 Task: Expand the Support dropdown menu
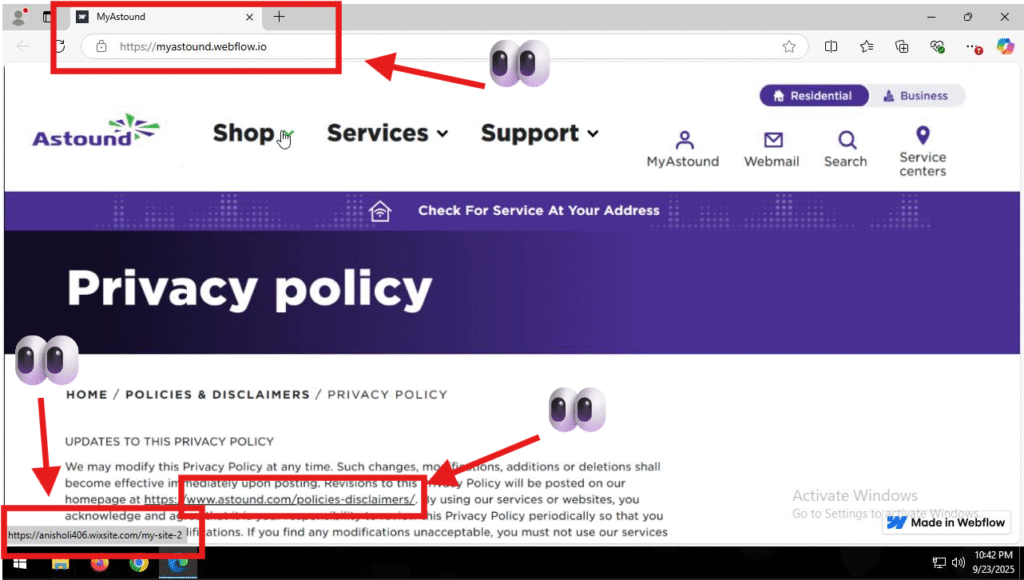coord(539,133)
